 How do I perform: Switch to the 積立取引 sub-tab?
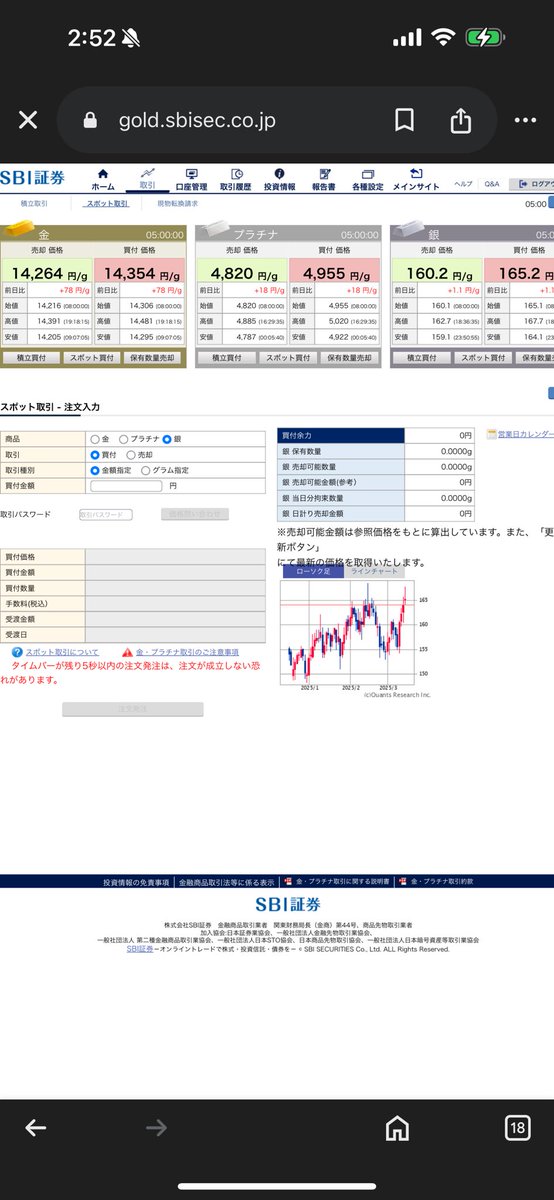click(33, 203)
